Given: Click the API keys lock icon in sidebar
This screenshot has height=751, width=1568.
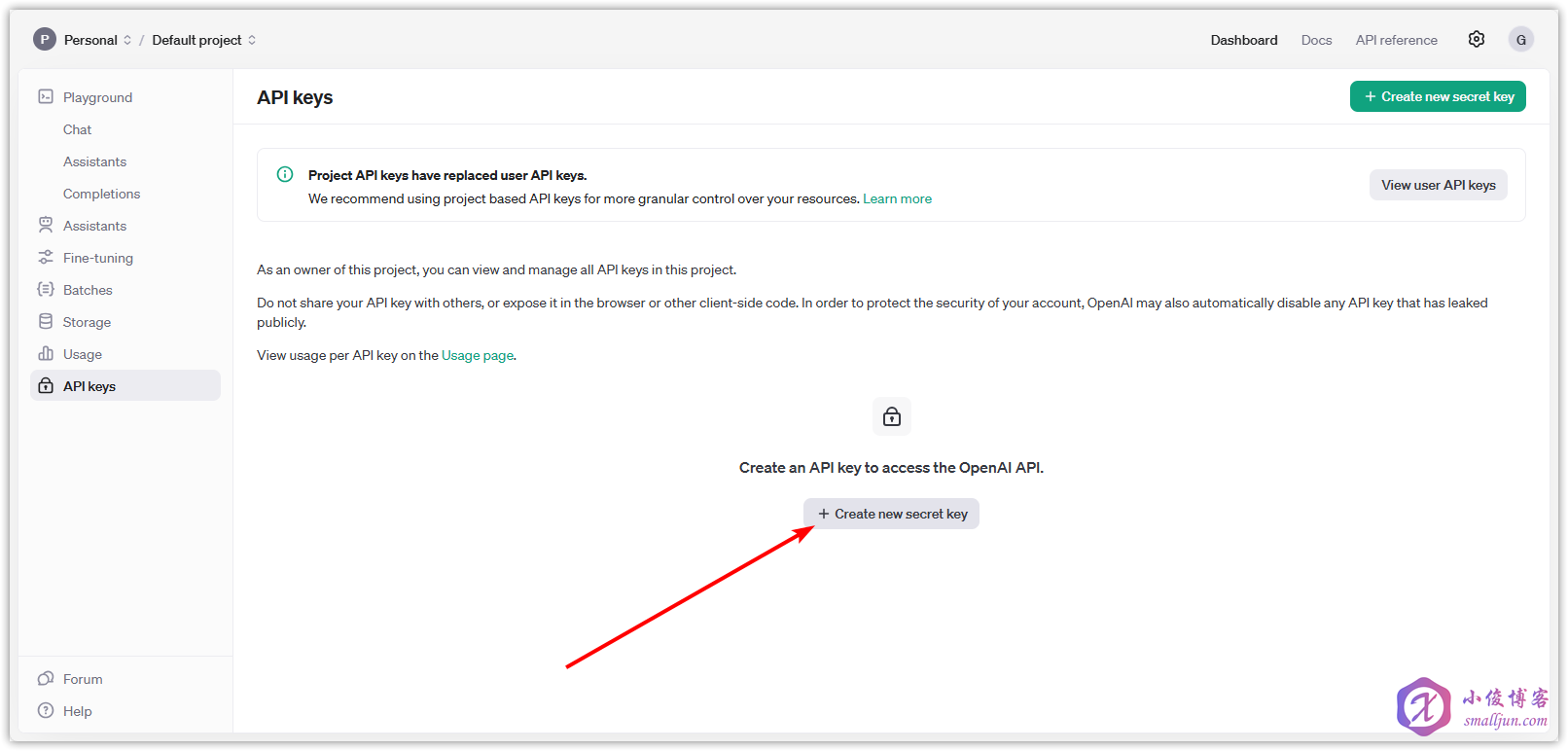Looking at the screenshot, I should [x=46, y=385].
